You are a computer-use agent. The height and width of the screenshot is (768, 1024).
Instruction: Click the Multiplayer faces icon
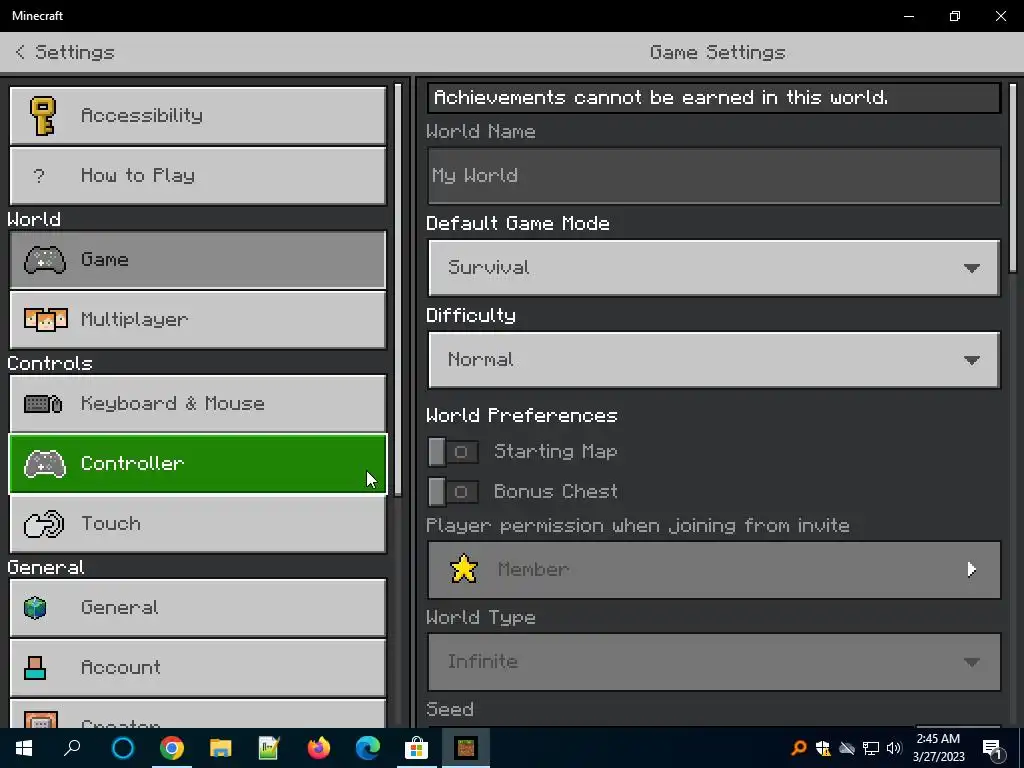(45, 320)
